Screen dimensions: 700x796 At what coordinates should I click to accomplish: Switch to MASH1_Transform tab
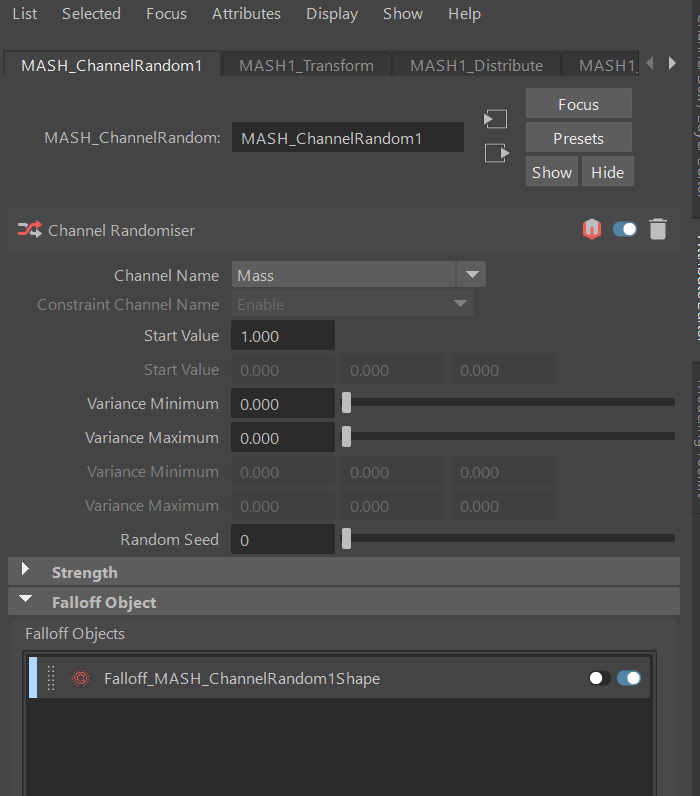click(307, 65)
